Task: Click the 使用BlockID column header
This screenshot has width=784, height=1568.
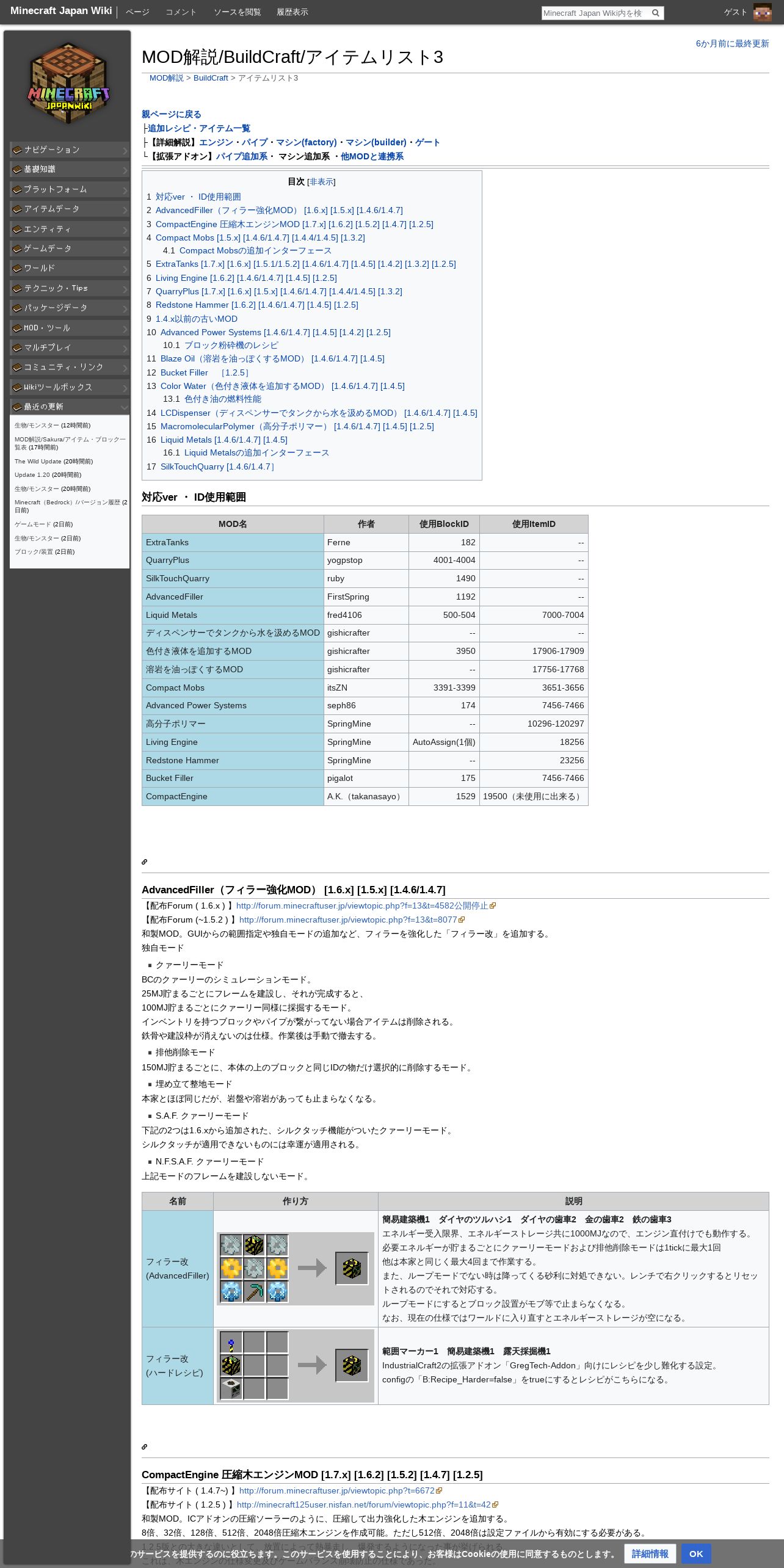Action: (444, 524)
